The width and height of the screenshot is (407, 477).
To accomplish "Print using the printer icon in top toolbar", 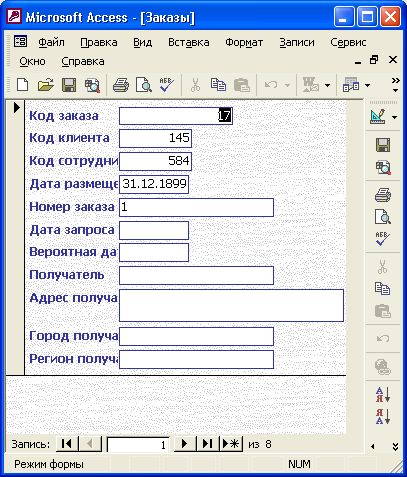I will coord(121,85).
